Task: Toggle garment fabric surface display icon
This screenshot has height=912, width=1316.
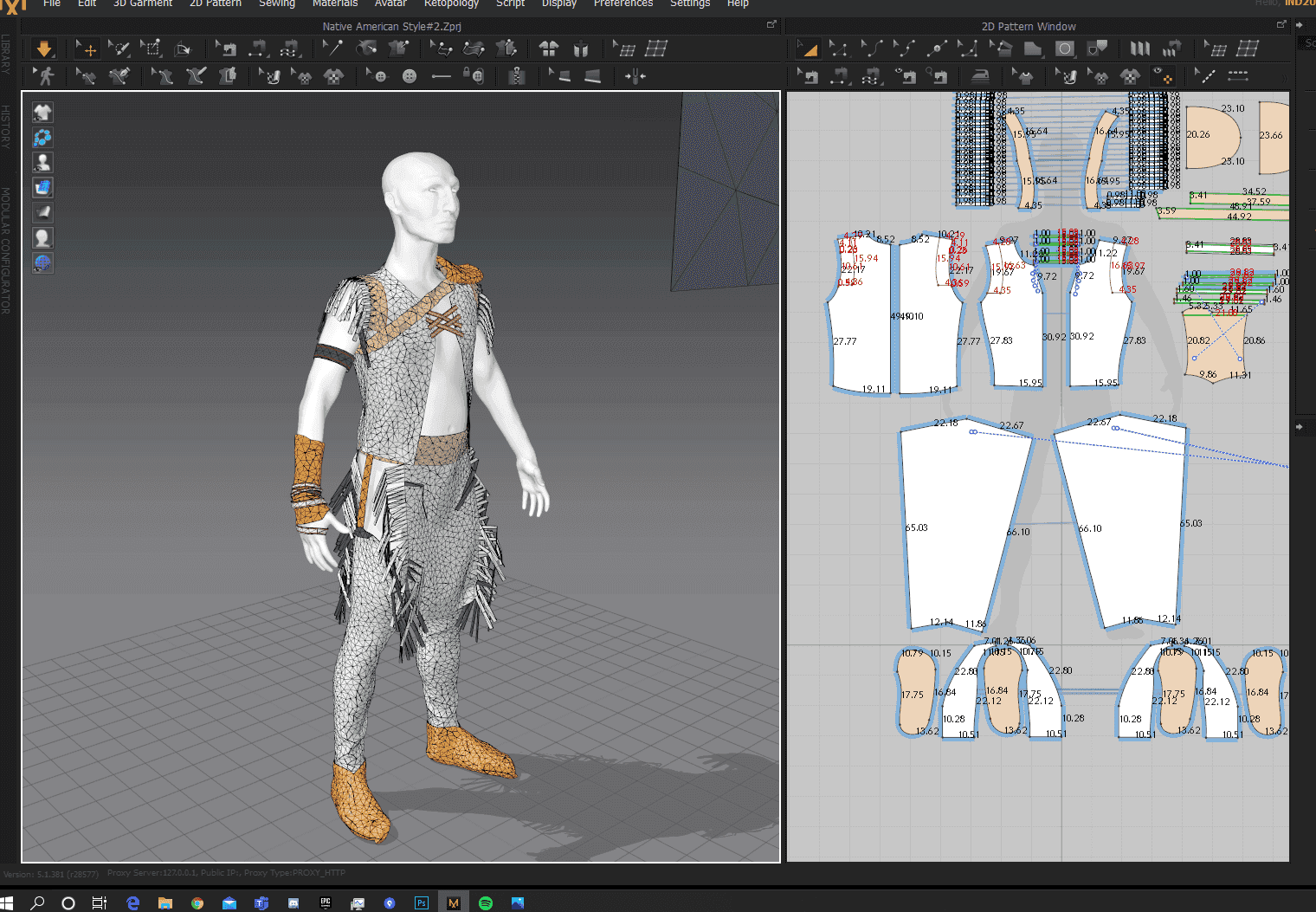Action: pos(42,212)
